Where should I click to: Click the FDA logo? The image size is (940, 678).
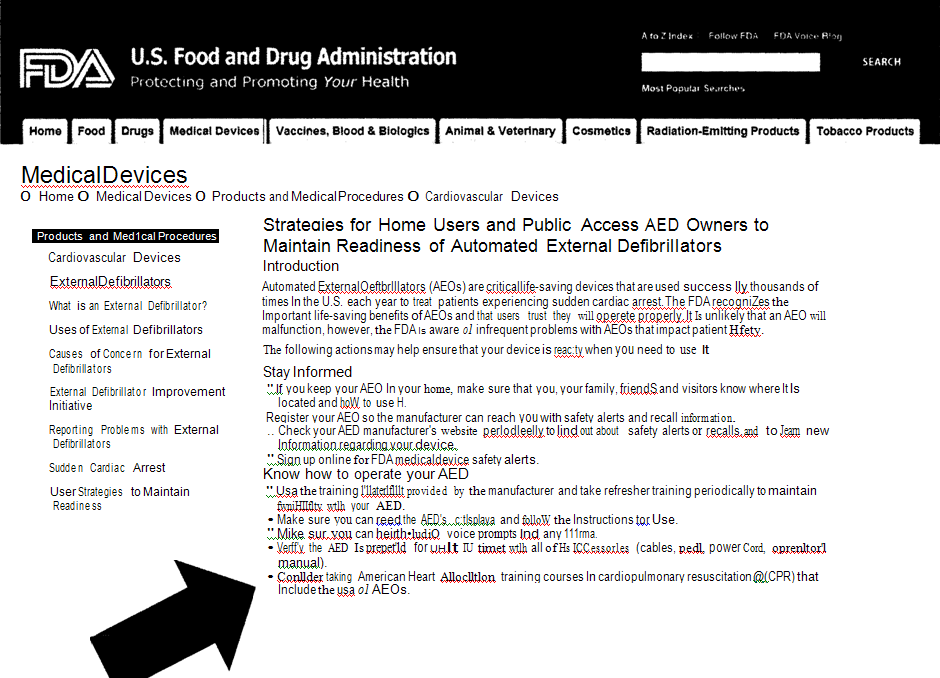click(67, 68)
